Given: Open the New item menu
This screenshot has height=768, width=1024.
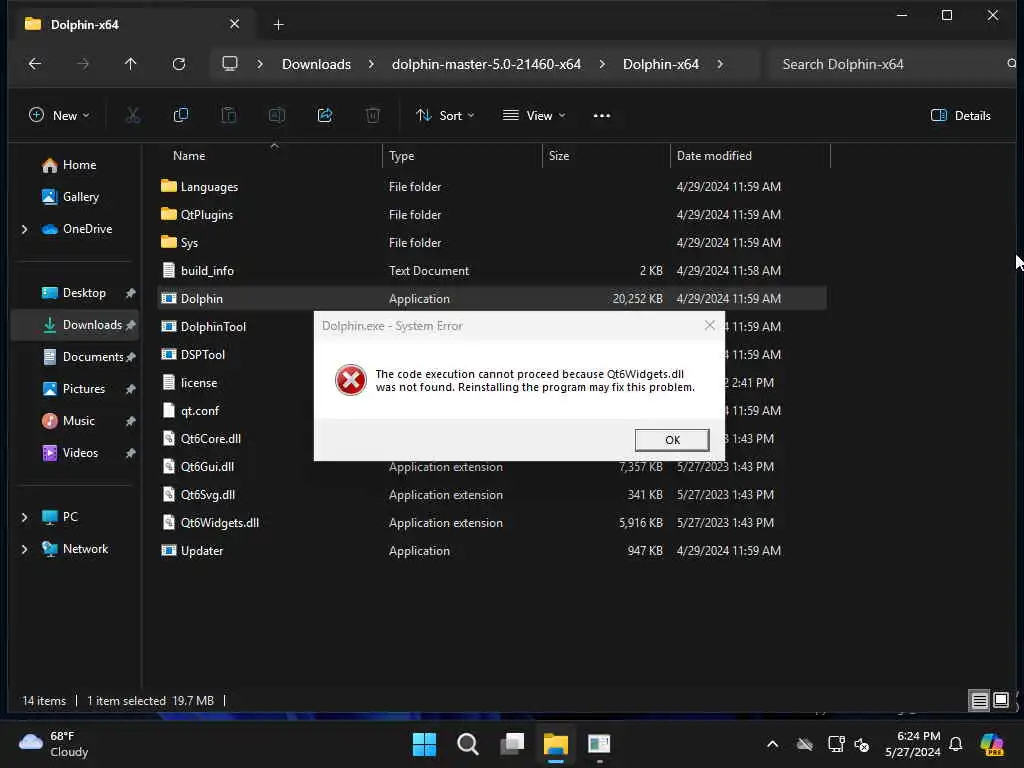Looking at the screenshot, I should click(x=59, y=116).
